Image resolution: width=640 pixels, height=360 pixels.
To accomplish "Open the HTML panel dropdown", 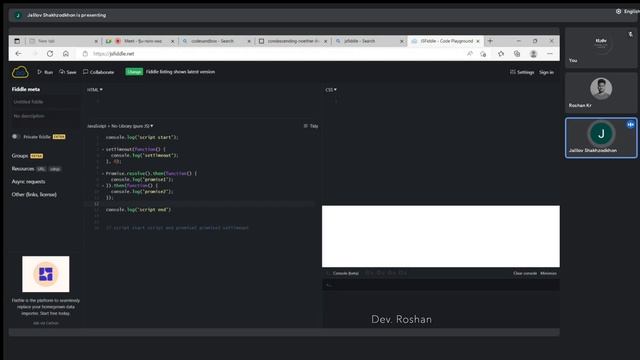I will coord(95,90).
